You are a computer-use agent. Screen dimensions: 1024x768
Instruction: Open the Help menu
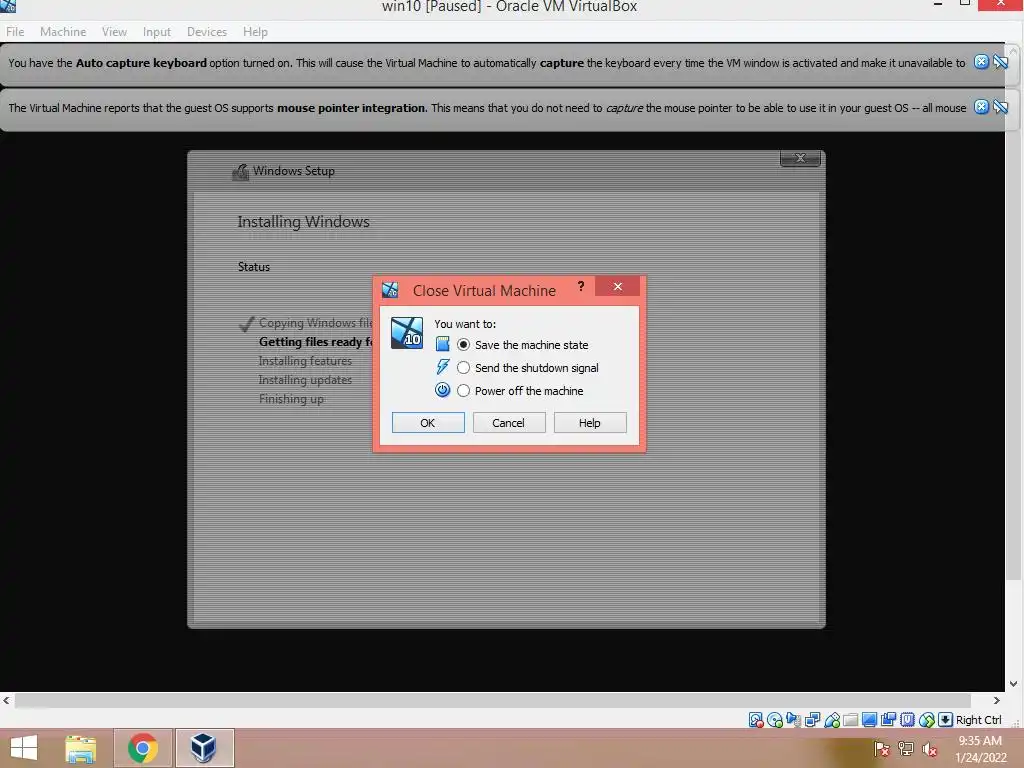(255, 31)
